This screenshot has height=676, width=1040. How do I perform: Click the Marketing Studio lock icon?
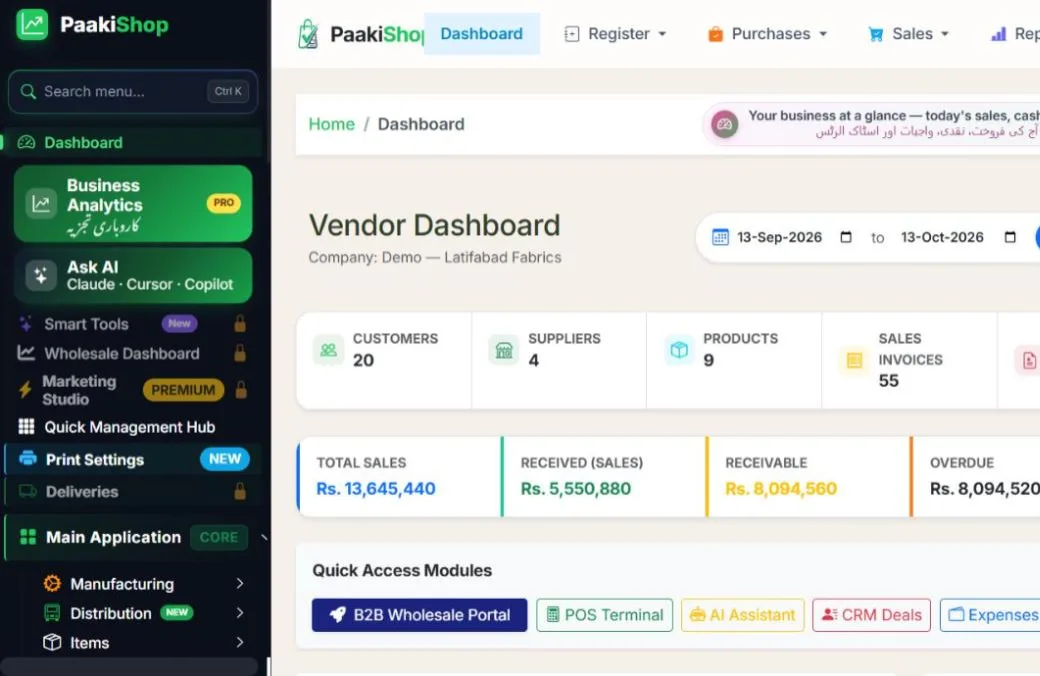241,390
